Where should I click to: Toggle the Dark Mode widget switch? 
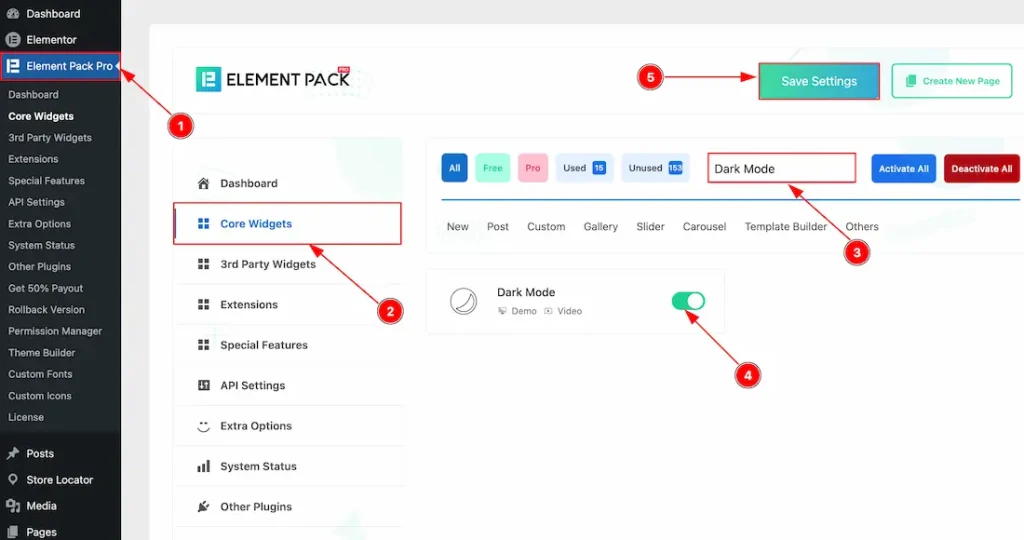(687, 301)
